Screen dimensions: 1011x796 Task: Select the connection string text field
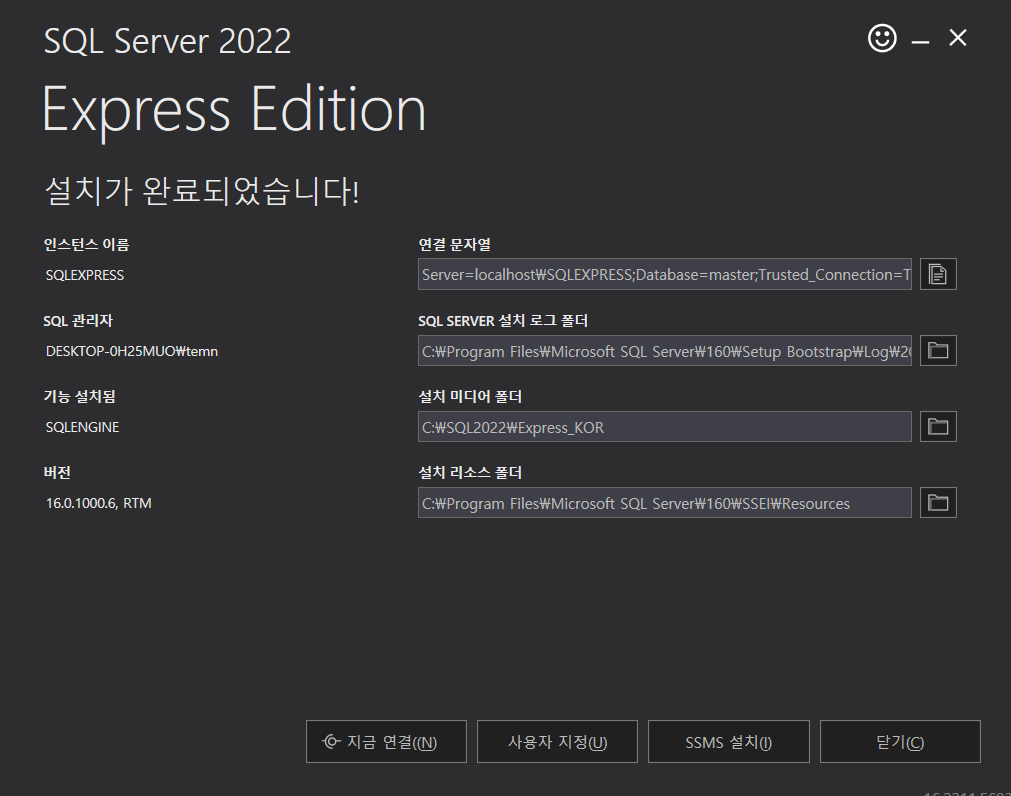click(x=665, y=275)
